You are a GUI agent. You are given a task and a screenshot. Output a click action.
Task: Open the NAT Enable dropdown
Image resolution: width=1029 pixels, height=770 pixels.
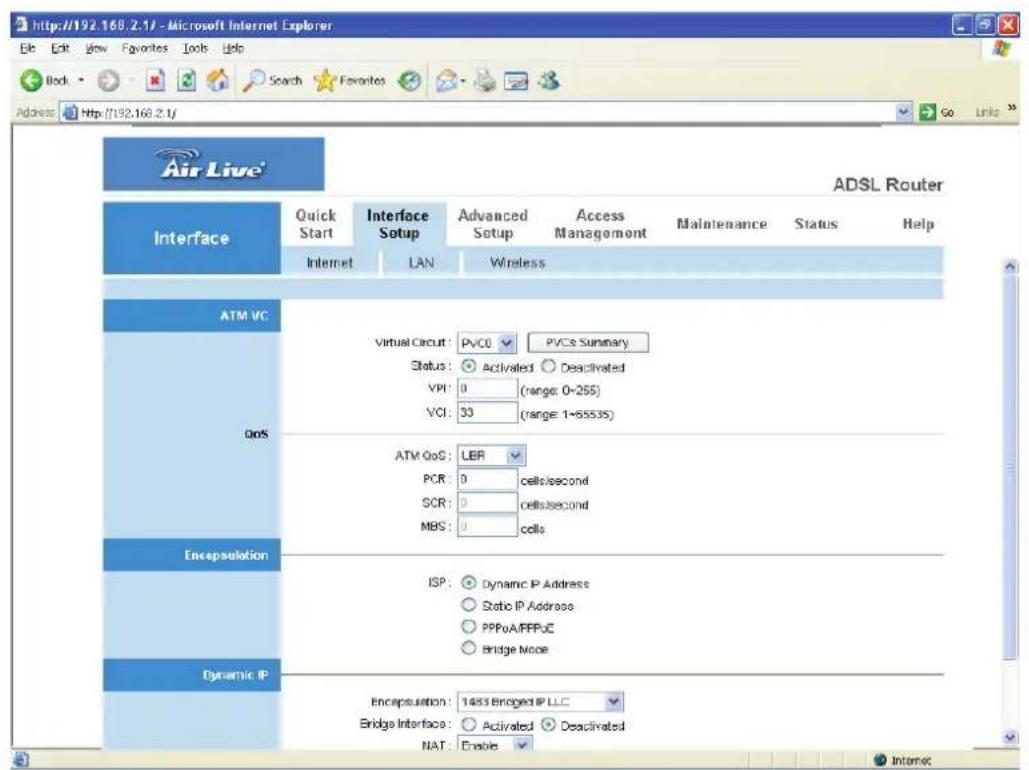(494, 744)
